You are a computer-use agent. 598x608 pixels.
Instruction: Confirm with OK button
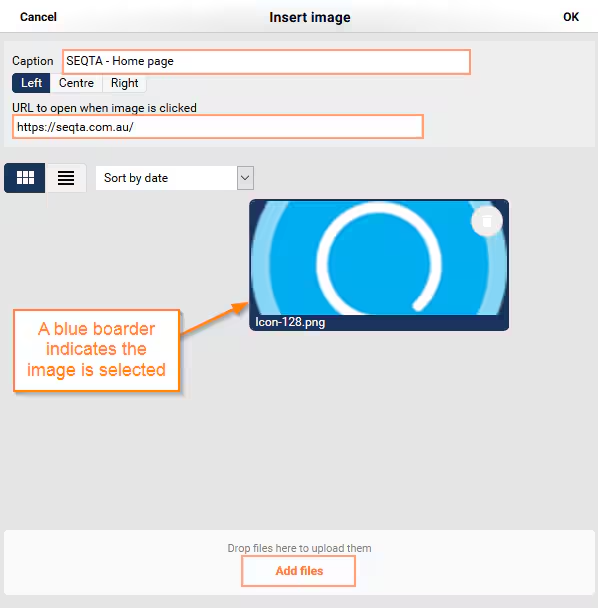571,17
